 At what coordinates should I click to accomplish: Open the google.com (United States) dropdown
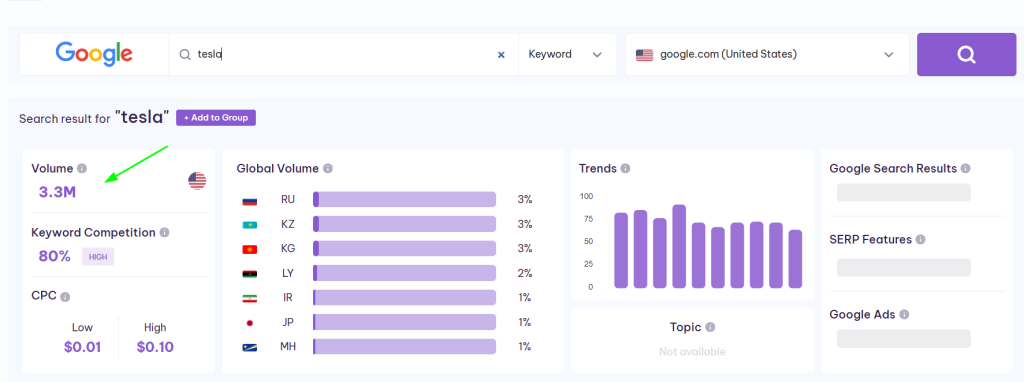pyautogui.click(x=767, y=55)
